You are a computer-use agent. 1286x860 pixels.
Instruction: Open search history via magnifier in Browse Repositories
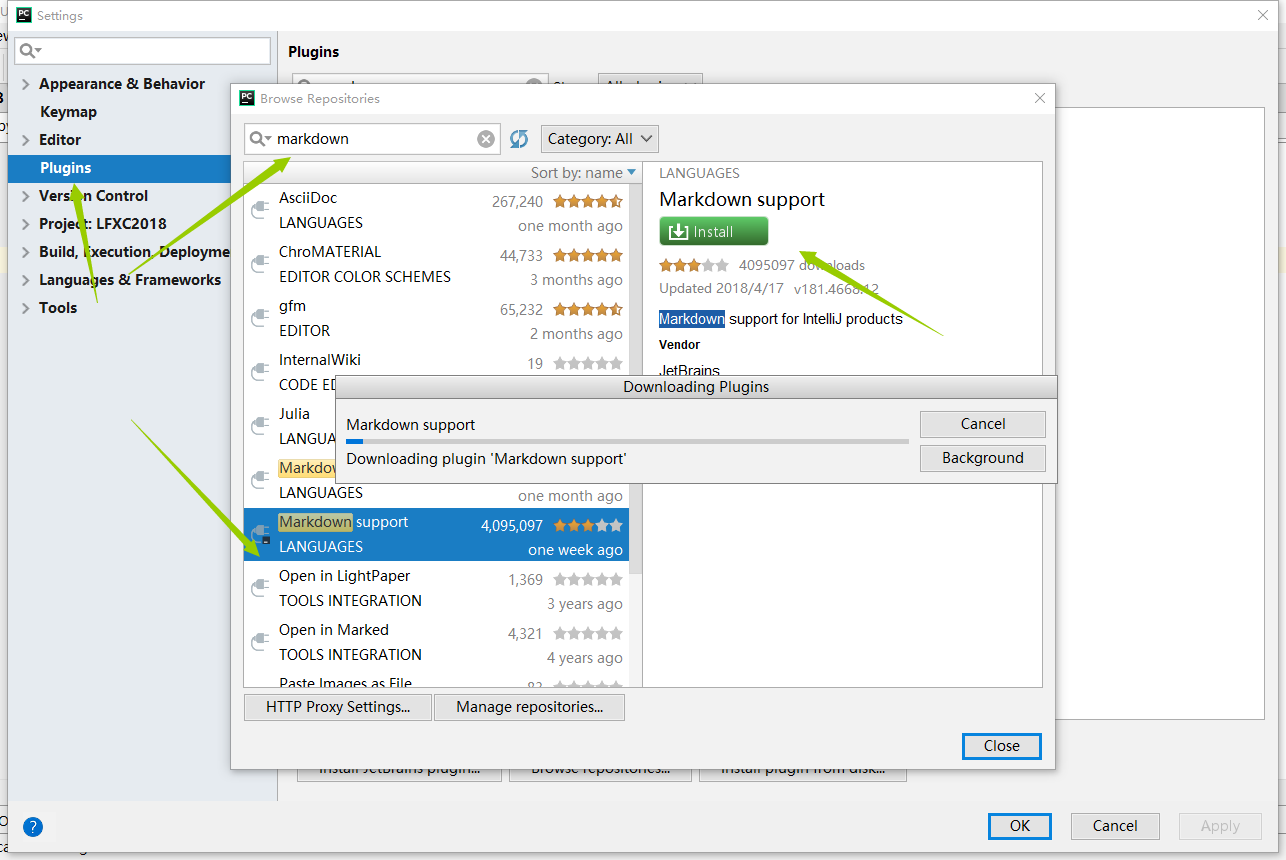coord(261,139)
